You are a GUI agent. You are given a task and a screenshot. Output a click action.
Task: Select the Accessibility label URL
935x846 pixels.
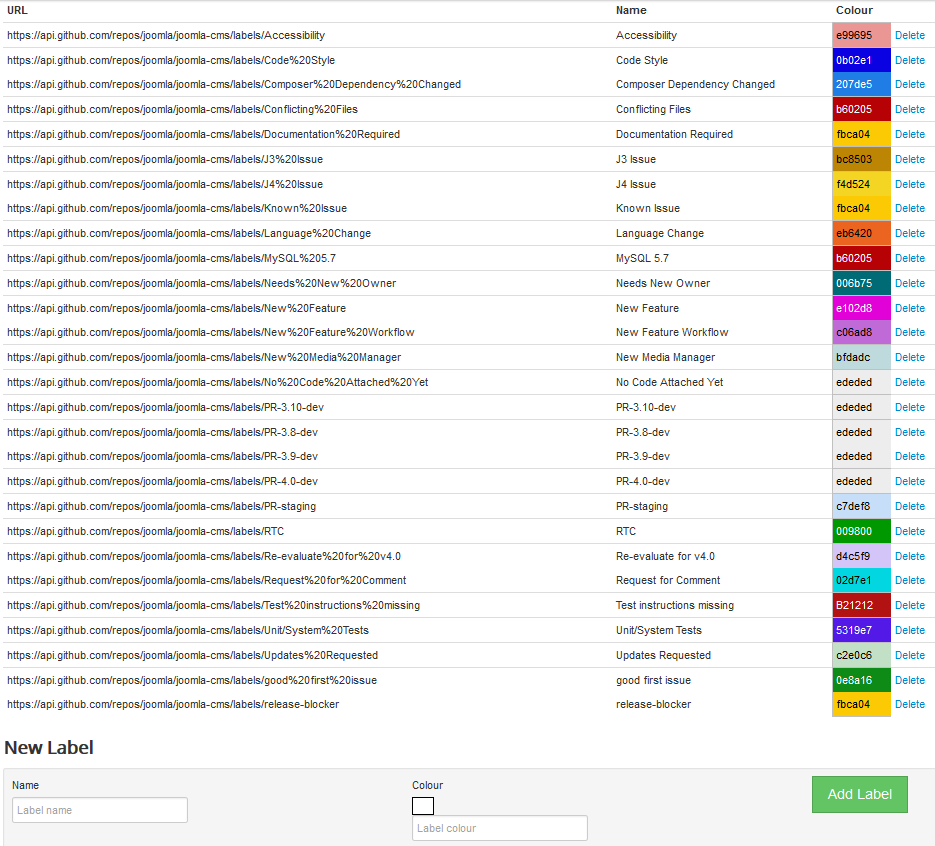click(166, 35)
